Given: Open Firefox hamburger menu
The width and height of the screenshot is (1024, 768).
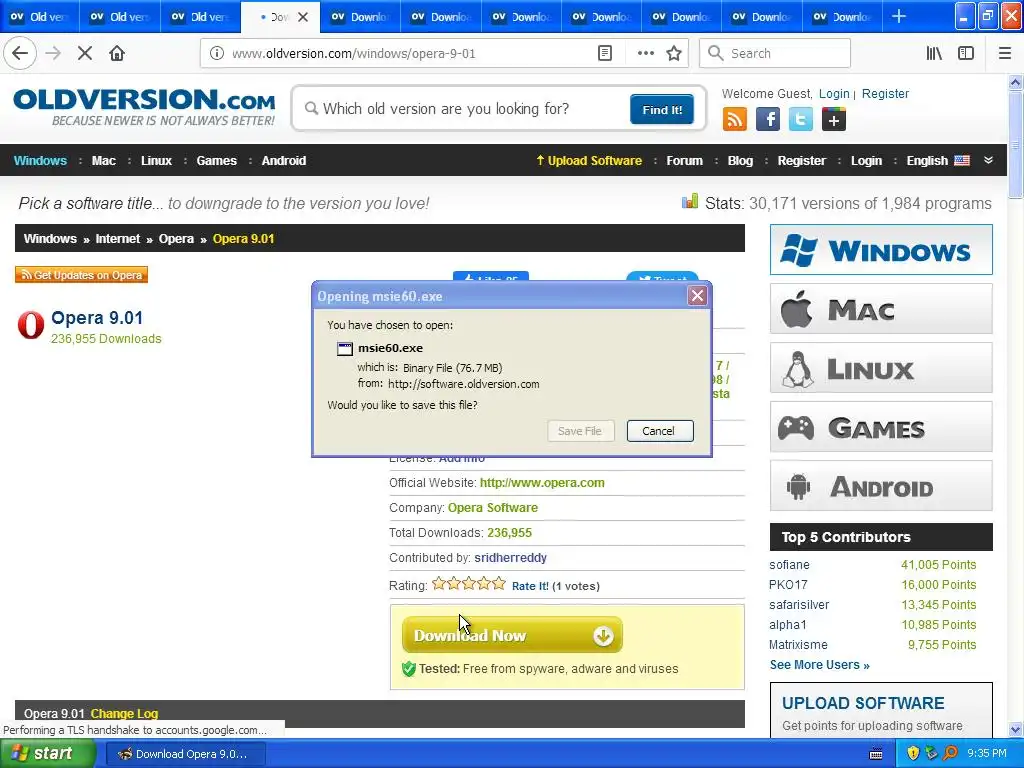Looking at the screenshot, I should click(x=1004, y=54).
